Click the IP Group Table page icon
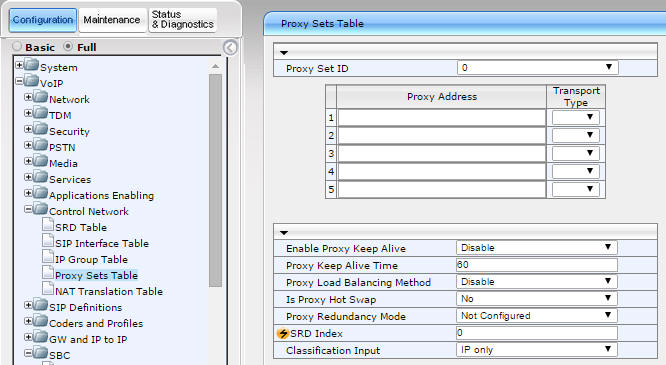The width and height of the screenshot is (666, 365). (x=48, y=257)
